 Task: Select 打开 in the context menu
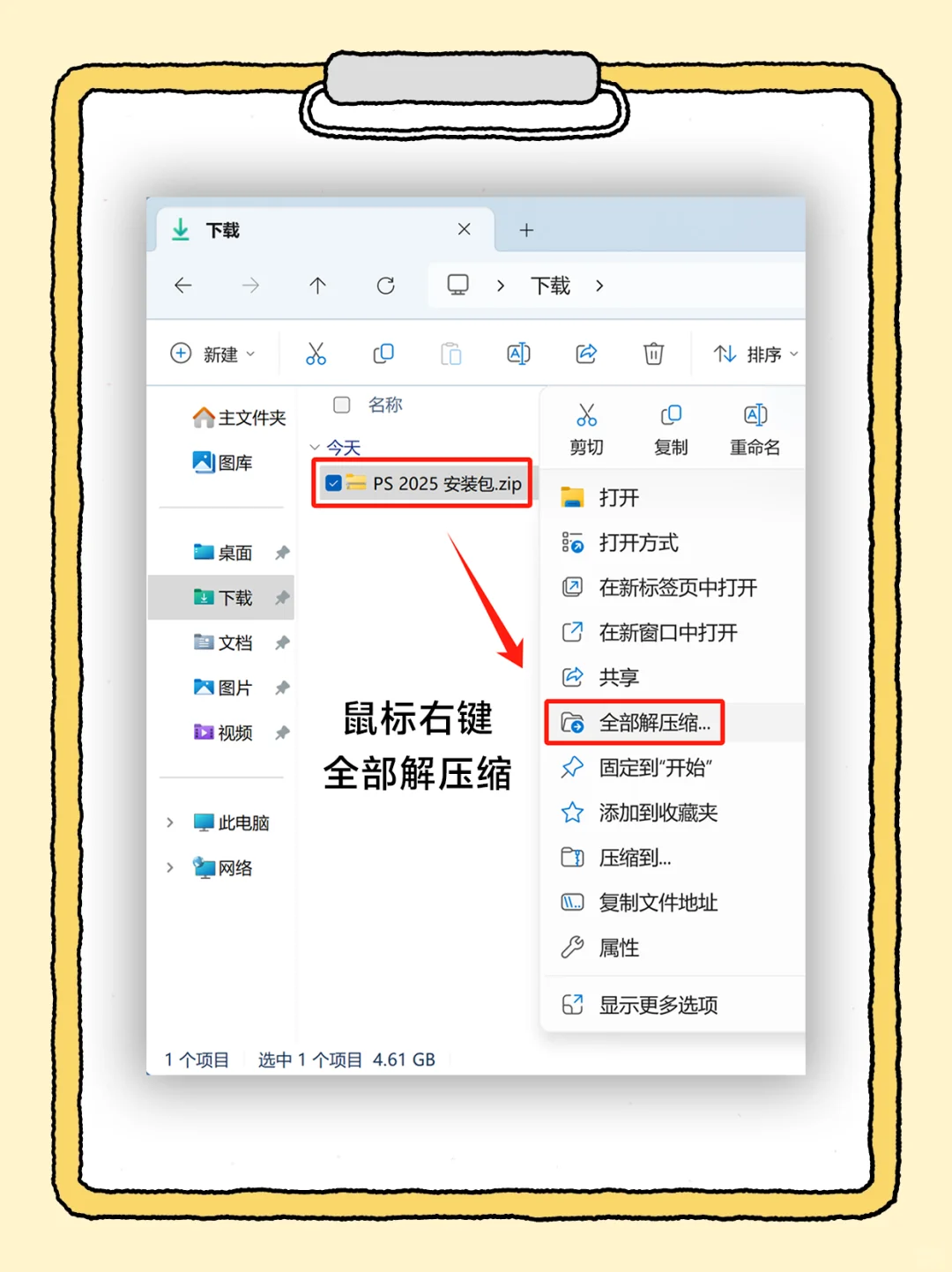[673, 497]
